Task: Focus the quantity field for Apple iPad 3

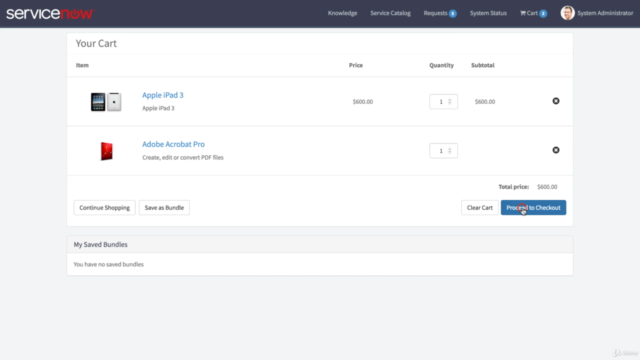Action: (443, 102)
